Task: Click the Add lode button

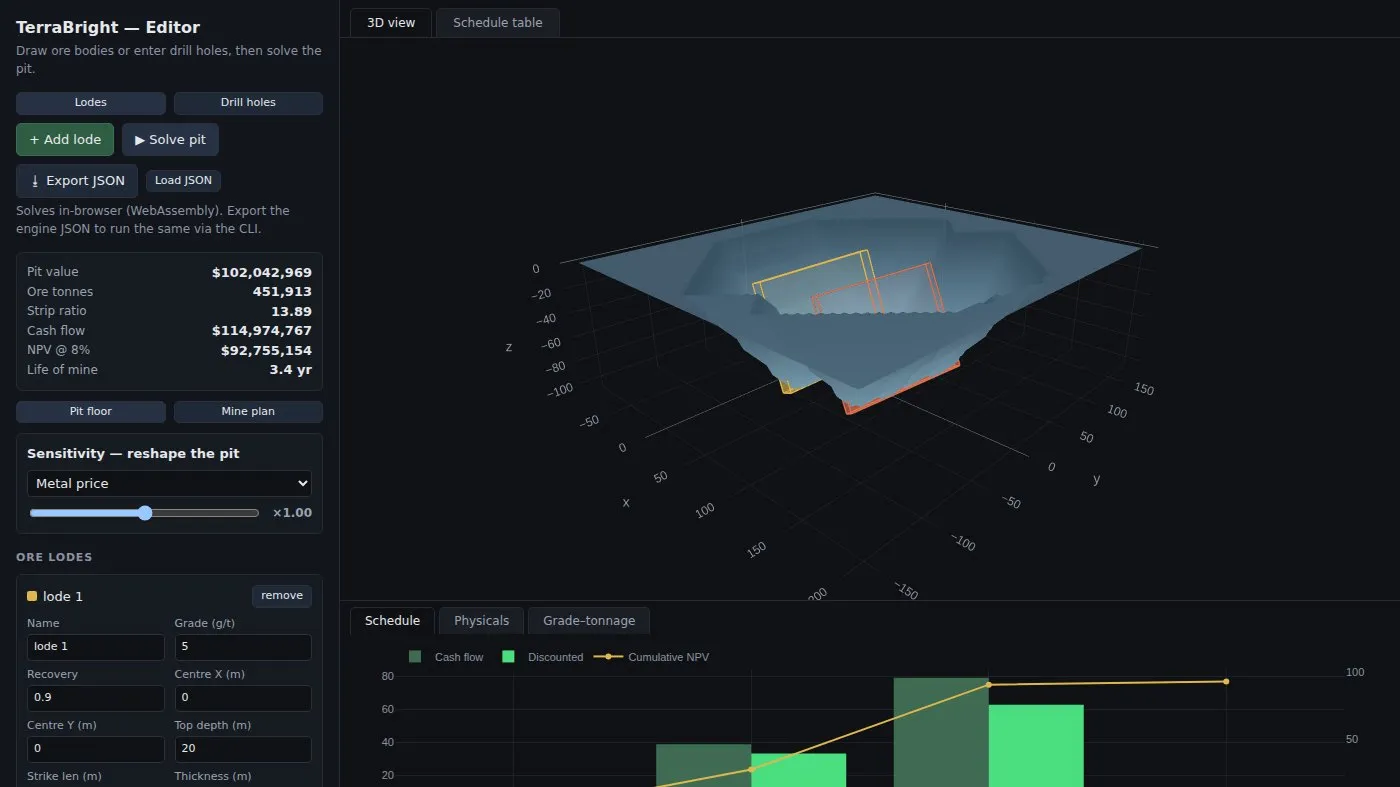Action: click(x=65, y=140)
